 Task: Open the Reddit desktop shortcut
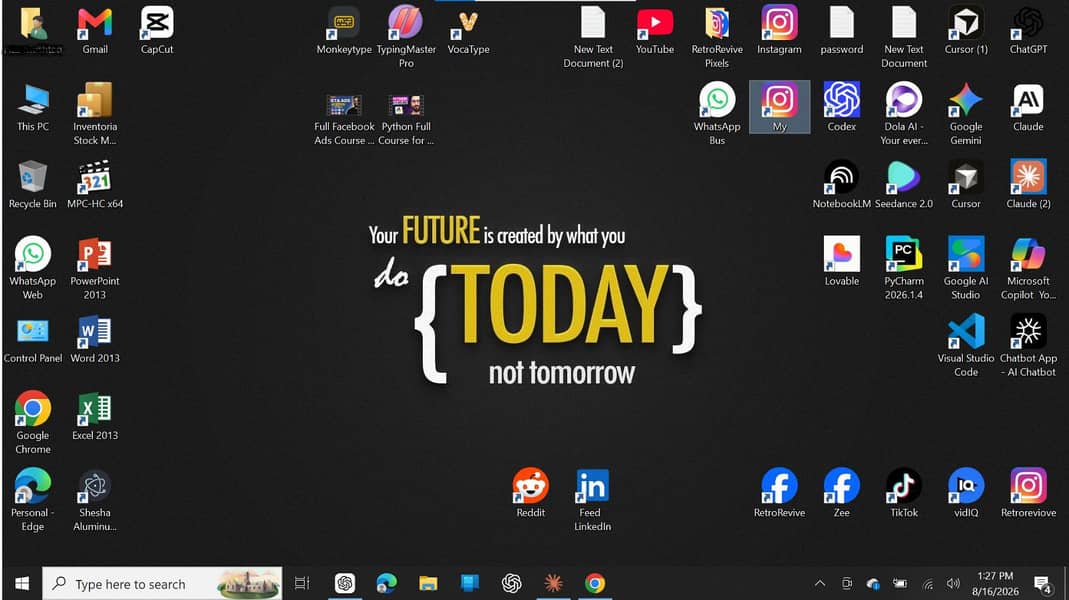click(x=530, y=494)
